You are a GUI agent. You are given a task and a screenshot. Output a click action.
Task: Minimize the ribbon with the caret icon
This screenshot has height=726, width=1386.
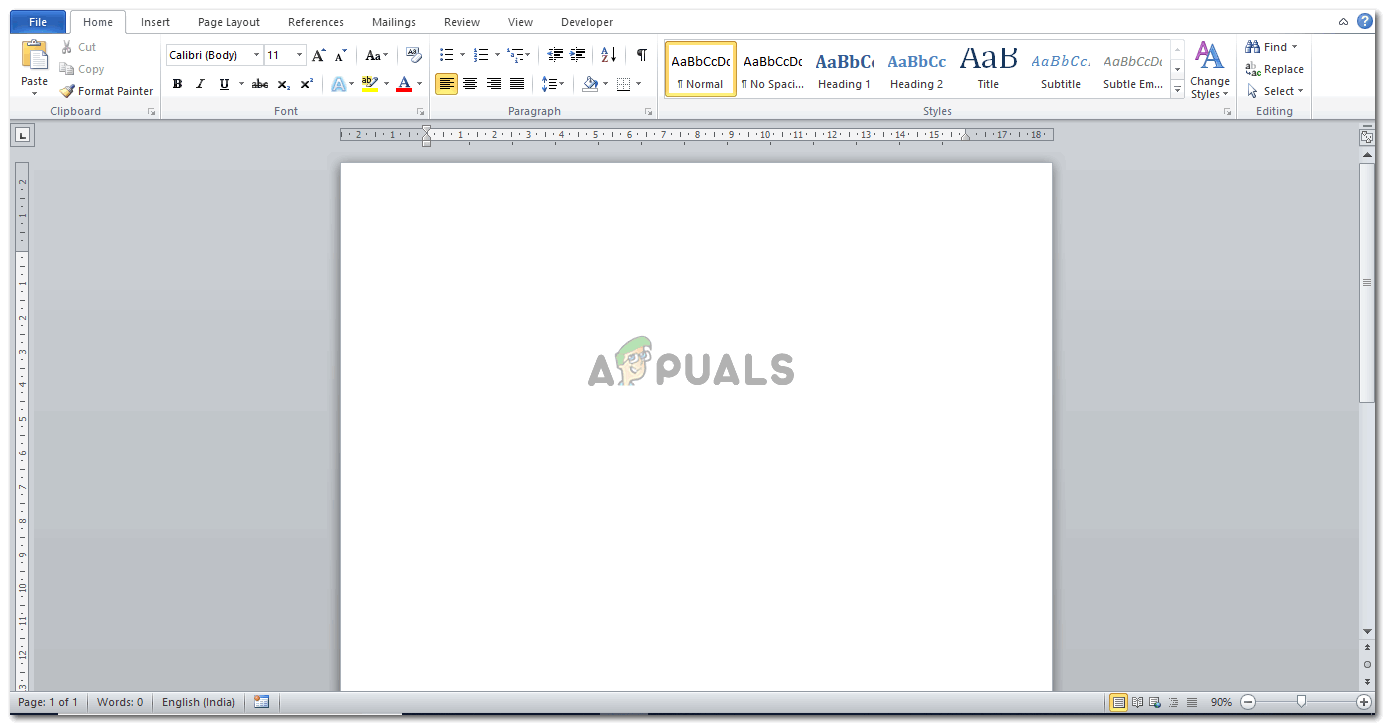(1343, 22)
